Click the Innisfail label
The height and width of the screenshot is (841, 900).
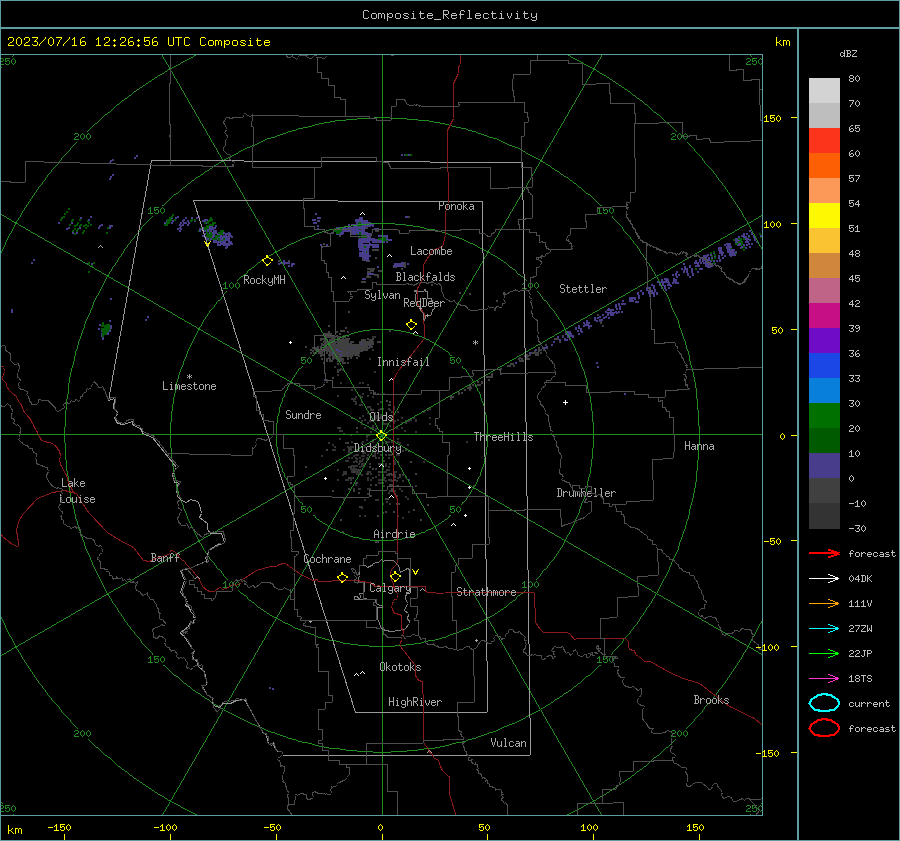point(403,362)
